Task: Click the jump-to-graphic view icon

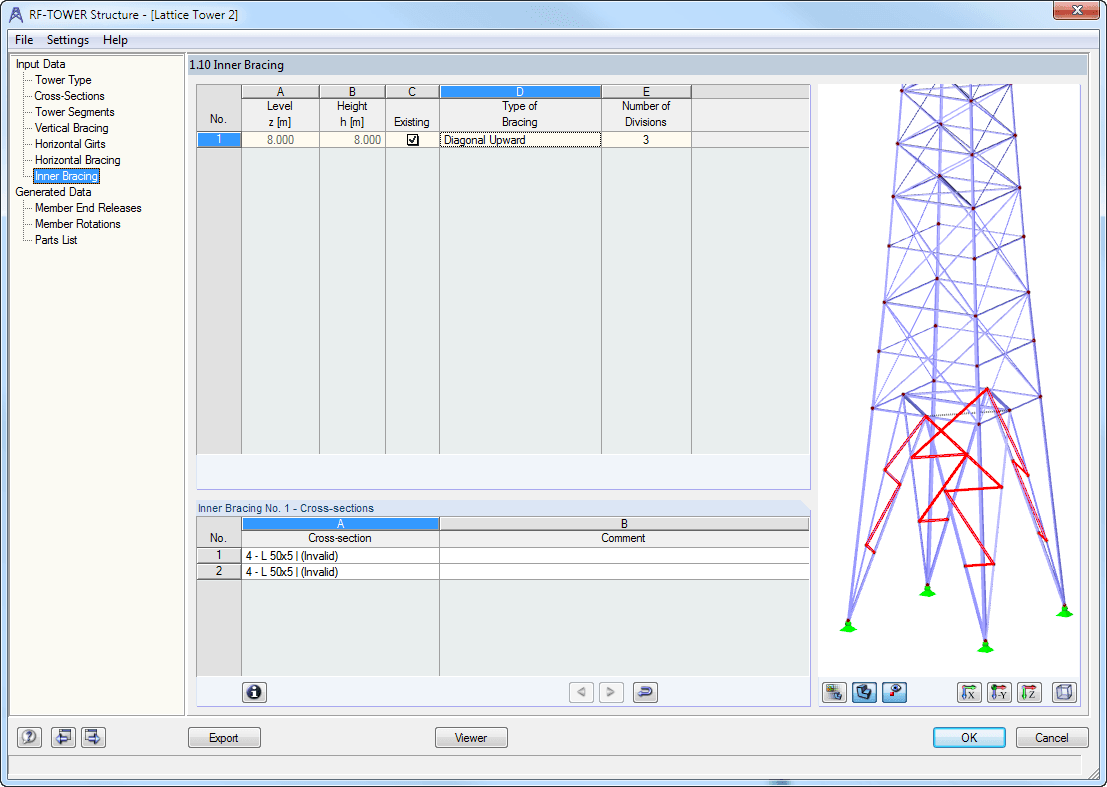Action: coord(834,692)
